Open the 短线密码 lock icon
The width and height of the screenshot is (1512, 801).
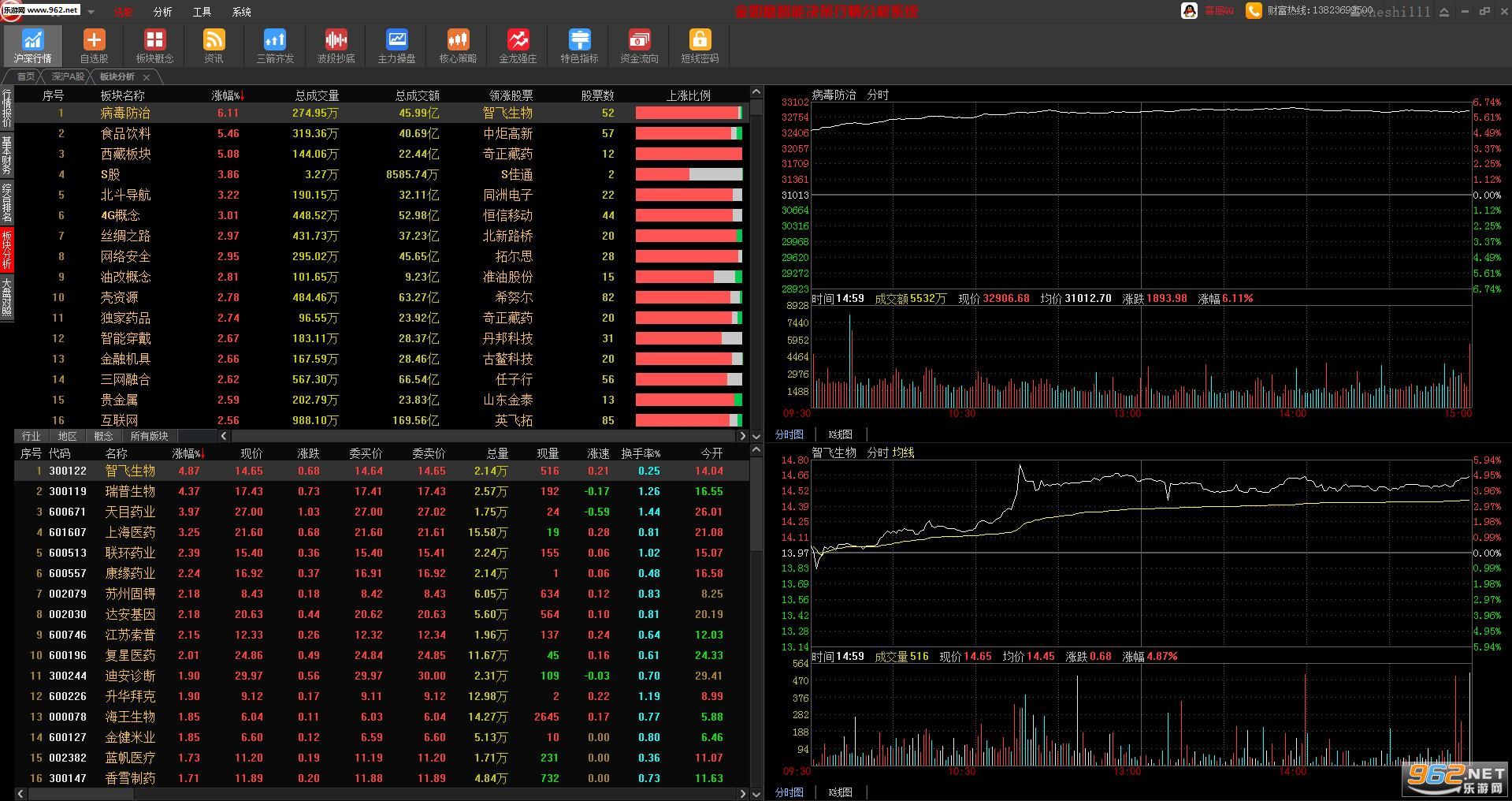(x=700, y=45)
